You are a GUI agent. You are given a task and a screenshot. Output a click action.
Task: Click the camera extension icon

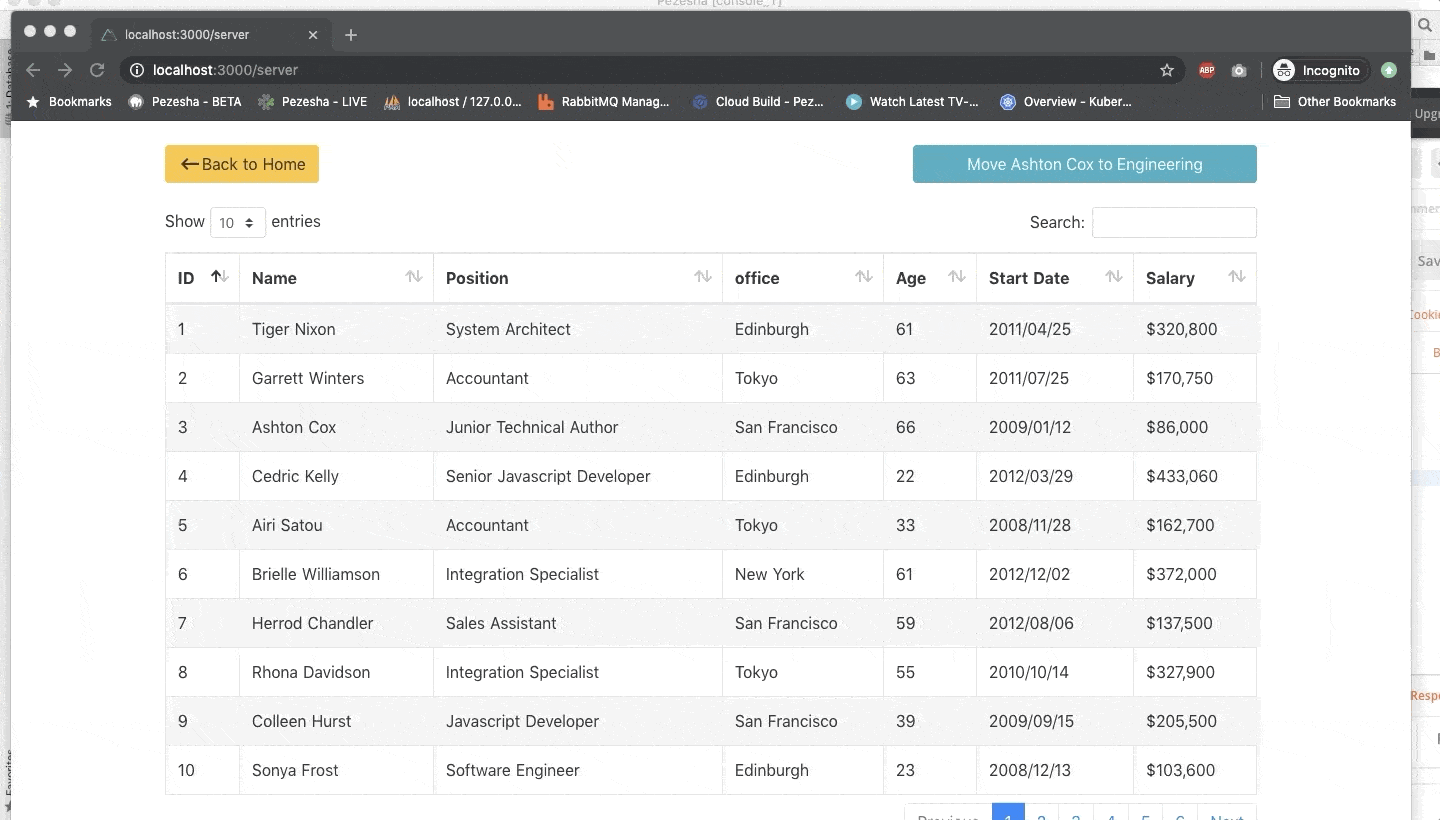1239,70
